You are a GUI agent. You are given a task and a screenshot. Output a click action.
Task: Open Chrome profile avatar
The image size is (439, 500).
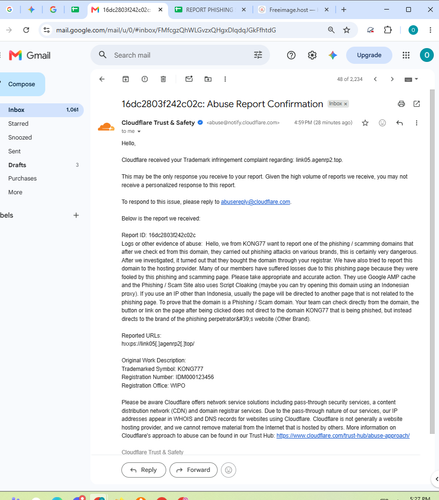pyautogui.click(x=413, y=30)
